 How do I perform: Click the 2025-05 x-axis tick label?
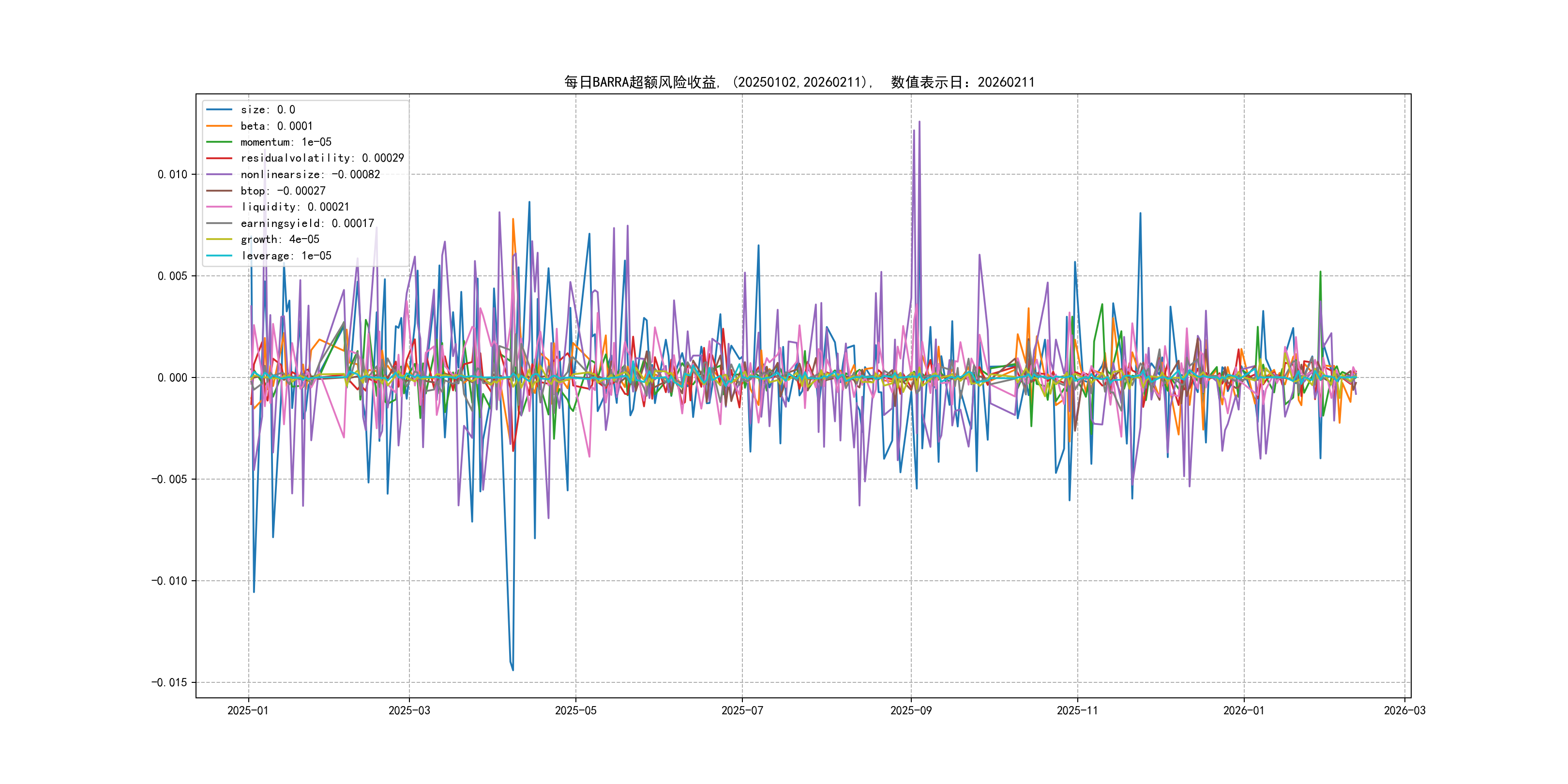coord(575,710)
